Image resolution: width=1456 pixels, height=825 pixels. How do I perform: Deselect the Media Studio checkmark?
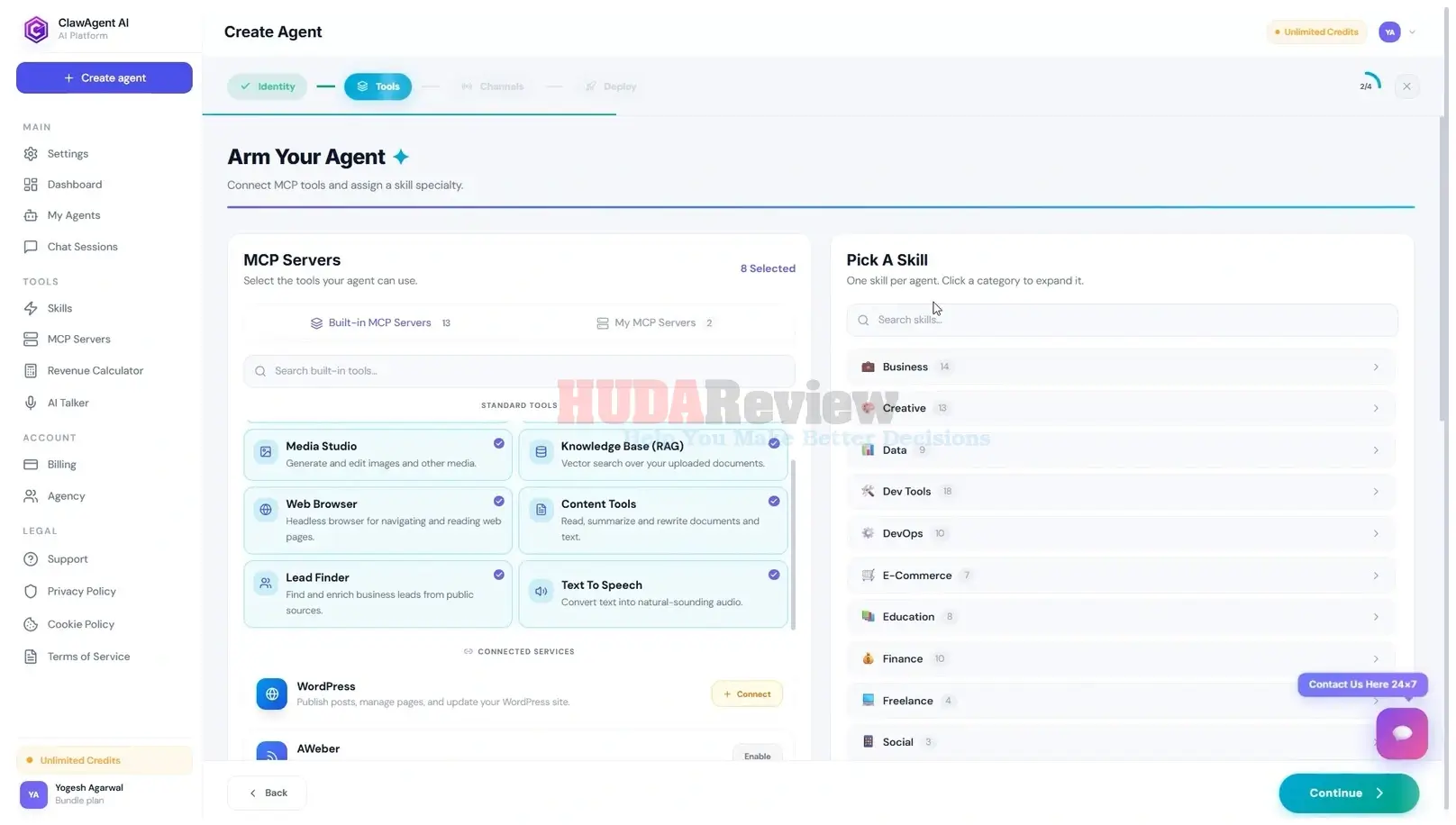point(499,443)
